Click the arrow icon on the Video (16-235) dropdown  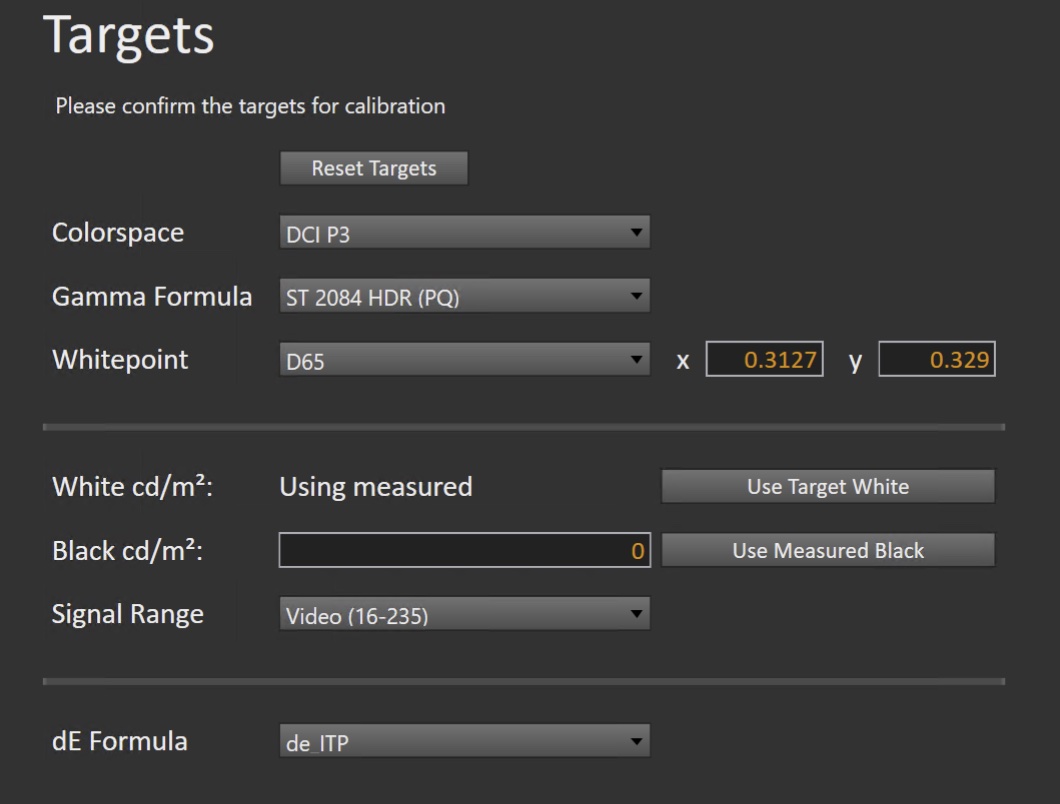coord(636,615)
